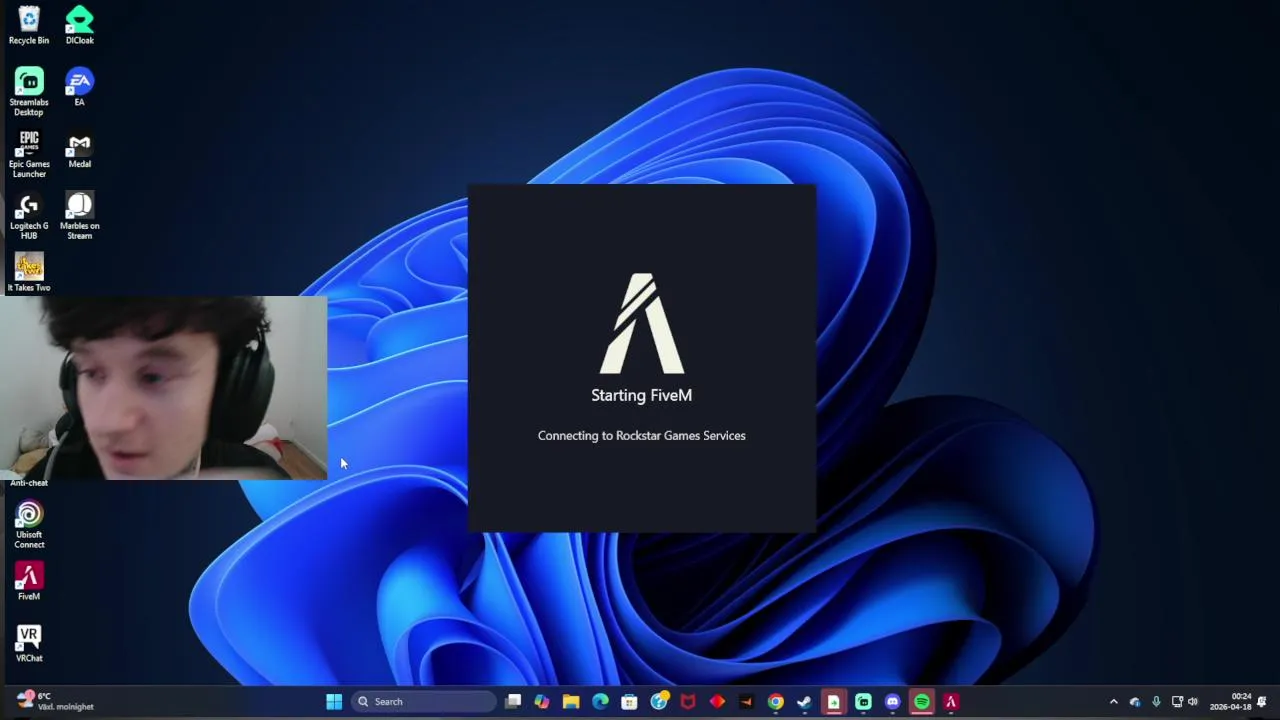Open the It Takes Two shortcut
This screenshot has height=720, width=1280.
point(29,273)
